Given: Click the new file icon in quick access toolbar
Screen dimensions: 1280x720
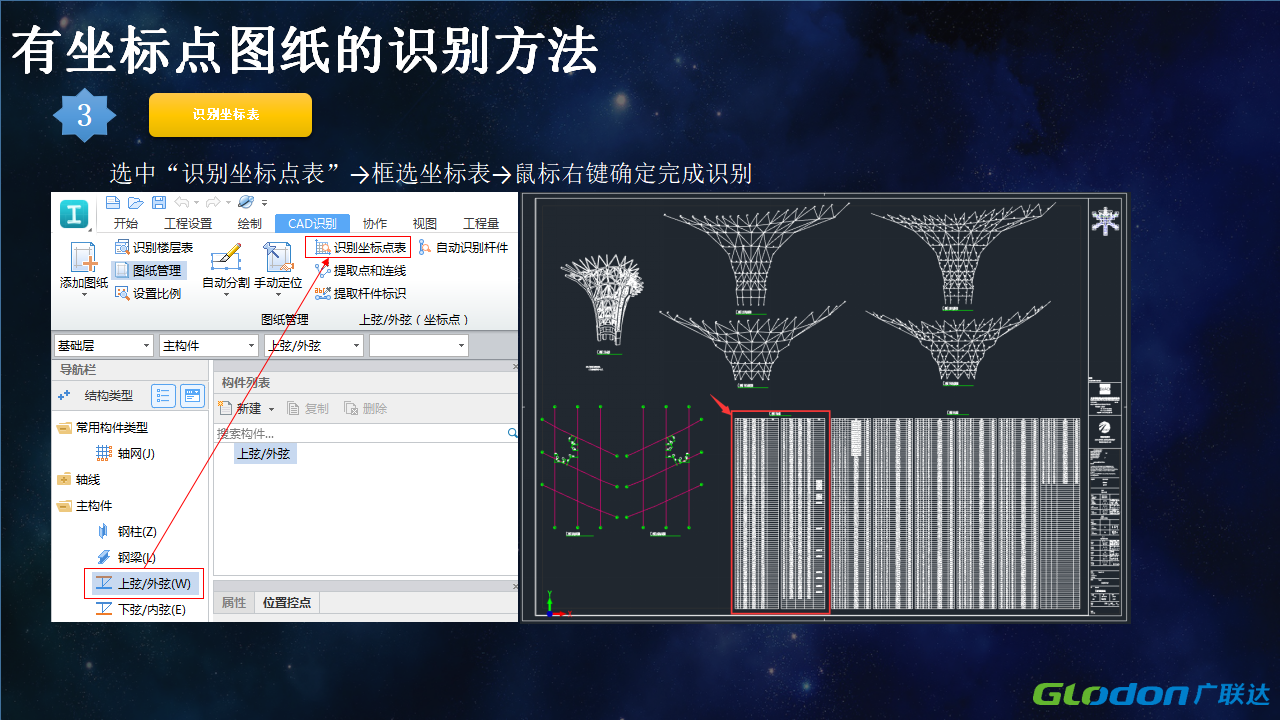Looking at the screenshot, I should tap(113, 202).
